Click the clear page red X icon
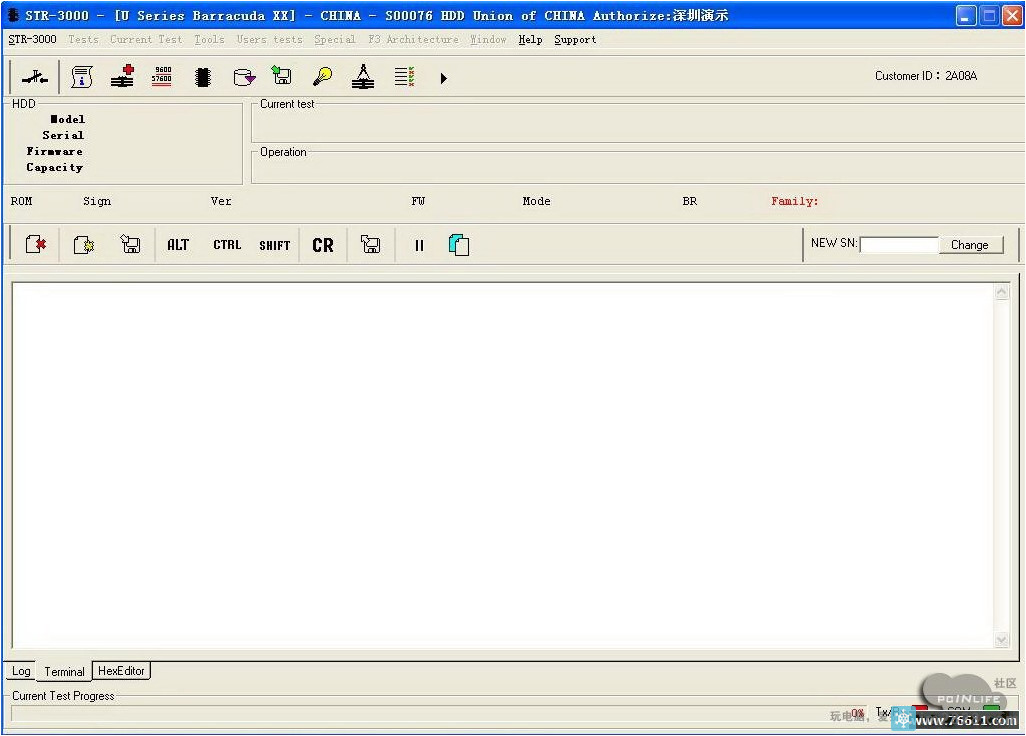The image size is (1026, 736). pos(36,245)
